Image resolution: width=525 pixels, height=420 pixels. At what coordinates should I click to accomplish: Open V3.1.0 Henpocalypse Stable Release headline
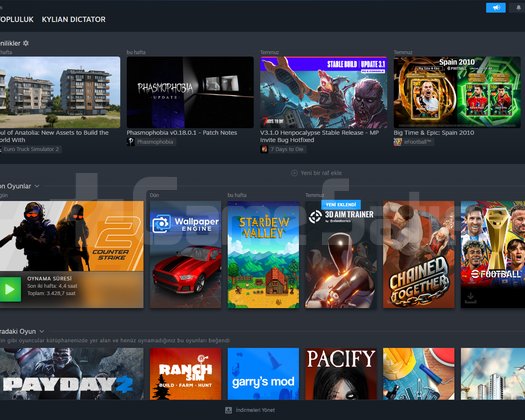[320, 136]
